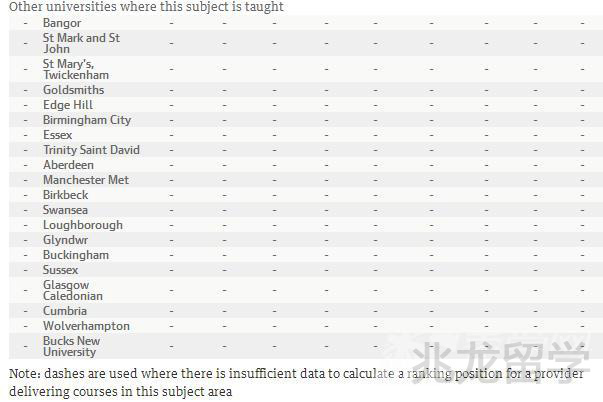This screenshot has width=603, height=402.
Task: Open St Mary's, Twickenham entry
Action: pos(75,69)
